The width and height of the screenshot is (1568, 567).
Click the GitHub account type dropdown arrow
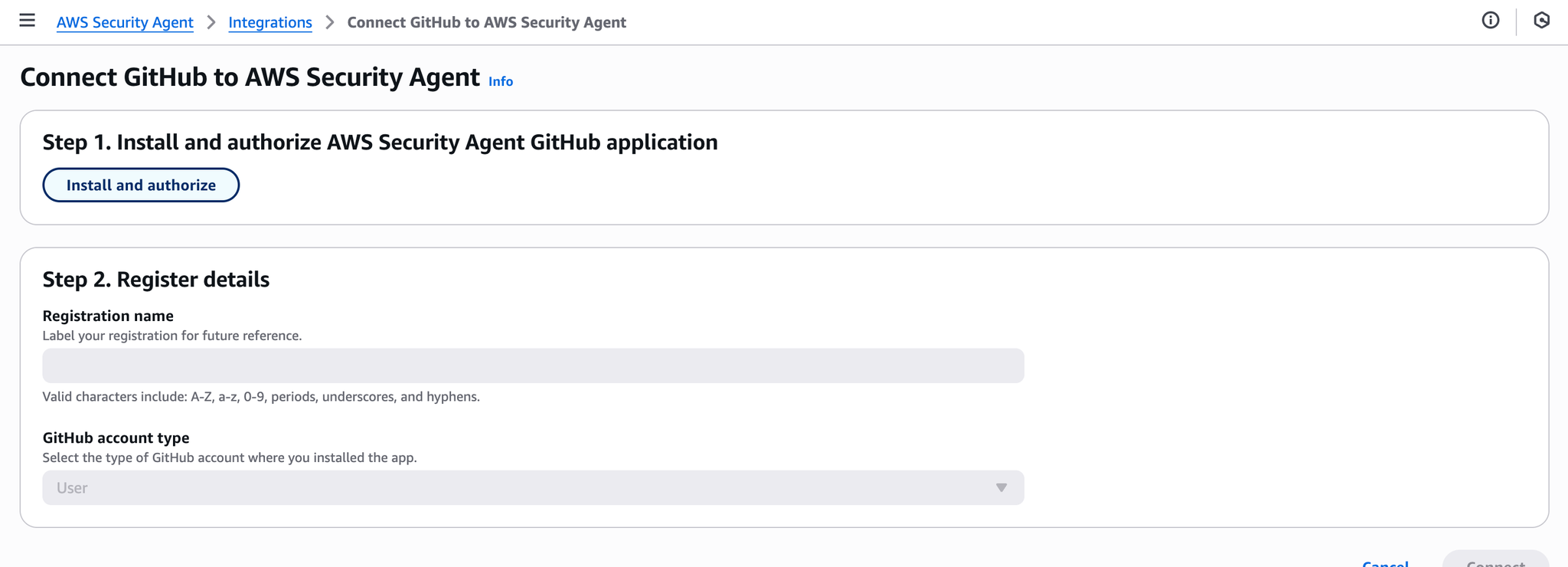[1001, 488]
